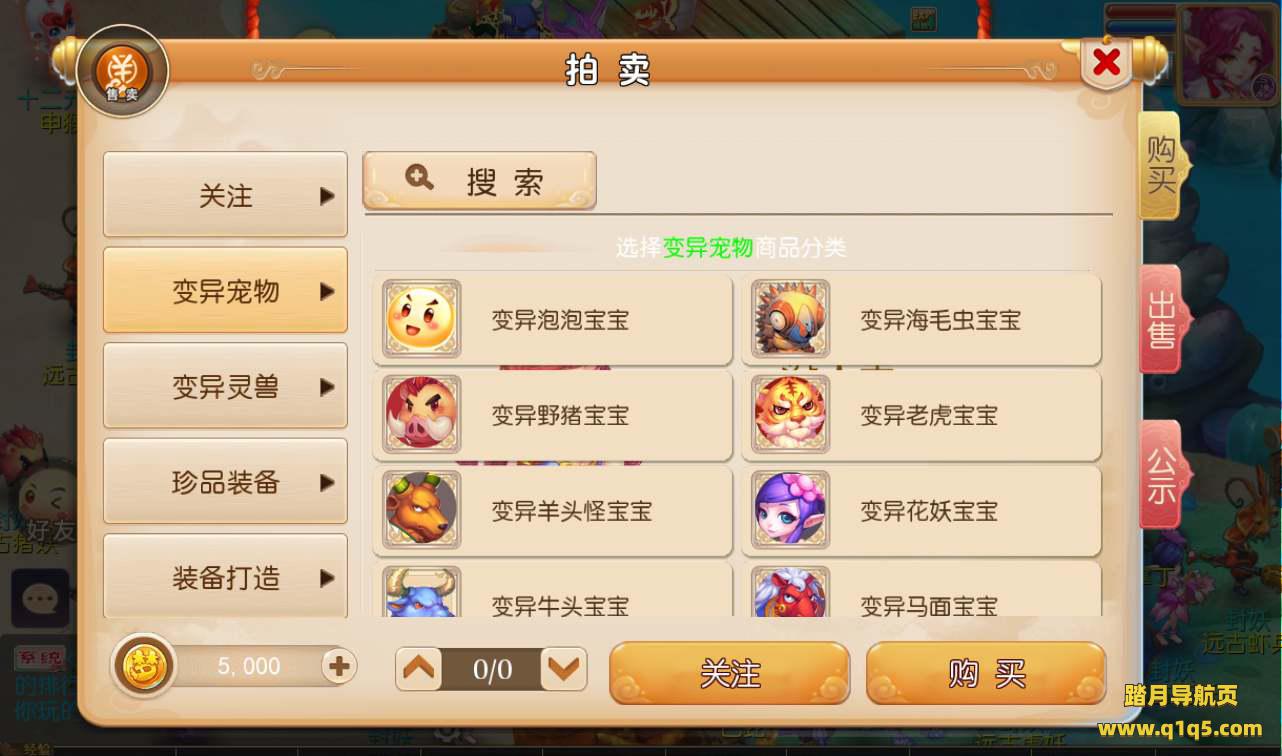This screenshot has width=1282, height=756.
Task: Expand the 变异灵兽 category
Action: coord(226,386)
